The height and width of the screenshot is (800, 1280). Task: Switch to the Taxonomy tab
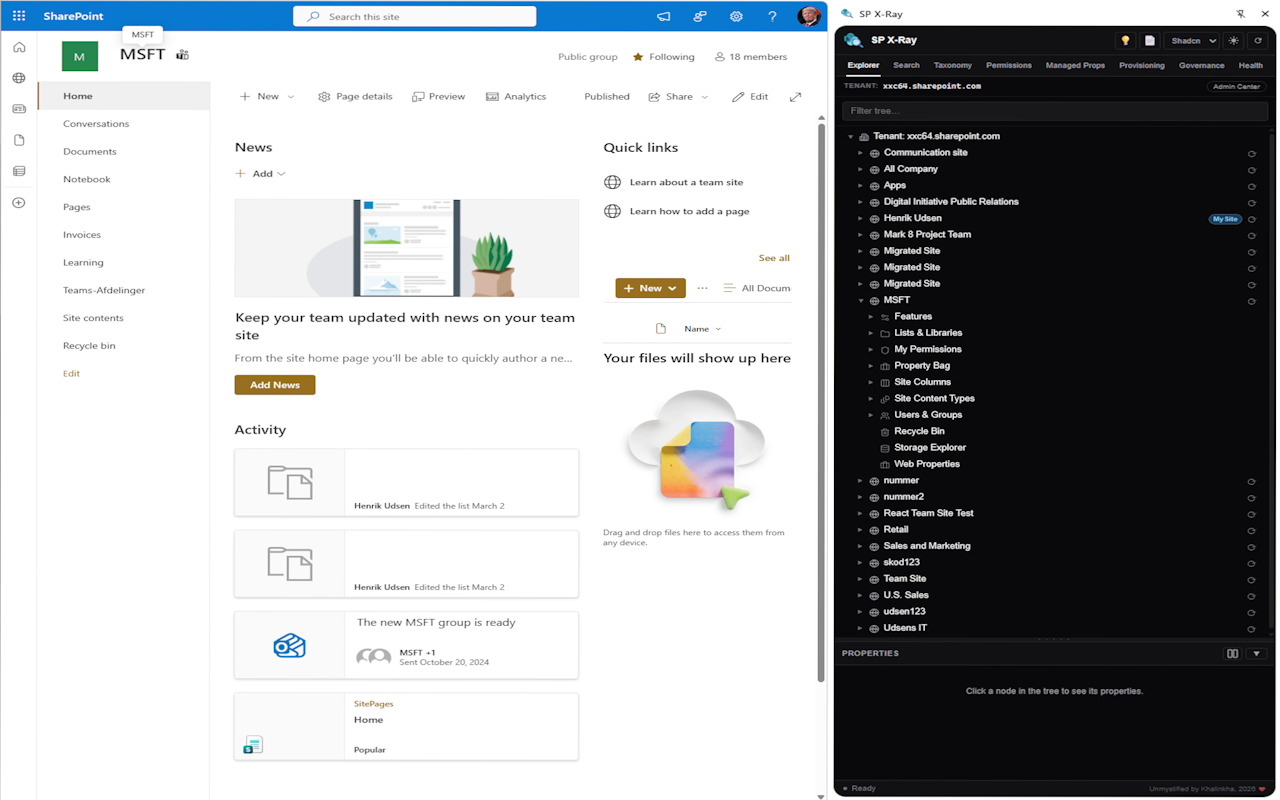click(x=952, y=65)
